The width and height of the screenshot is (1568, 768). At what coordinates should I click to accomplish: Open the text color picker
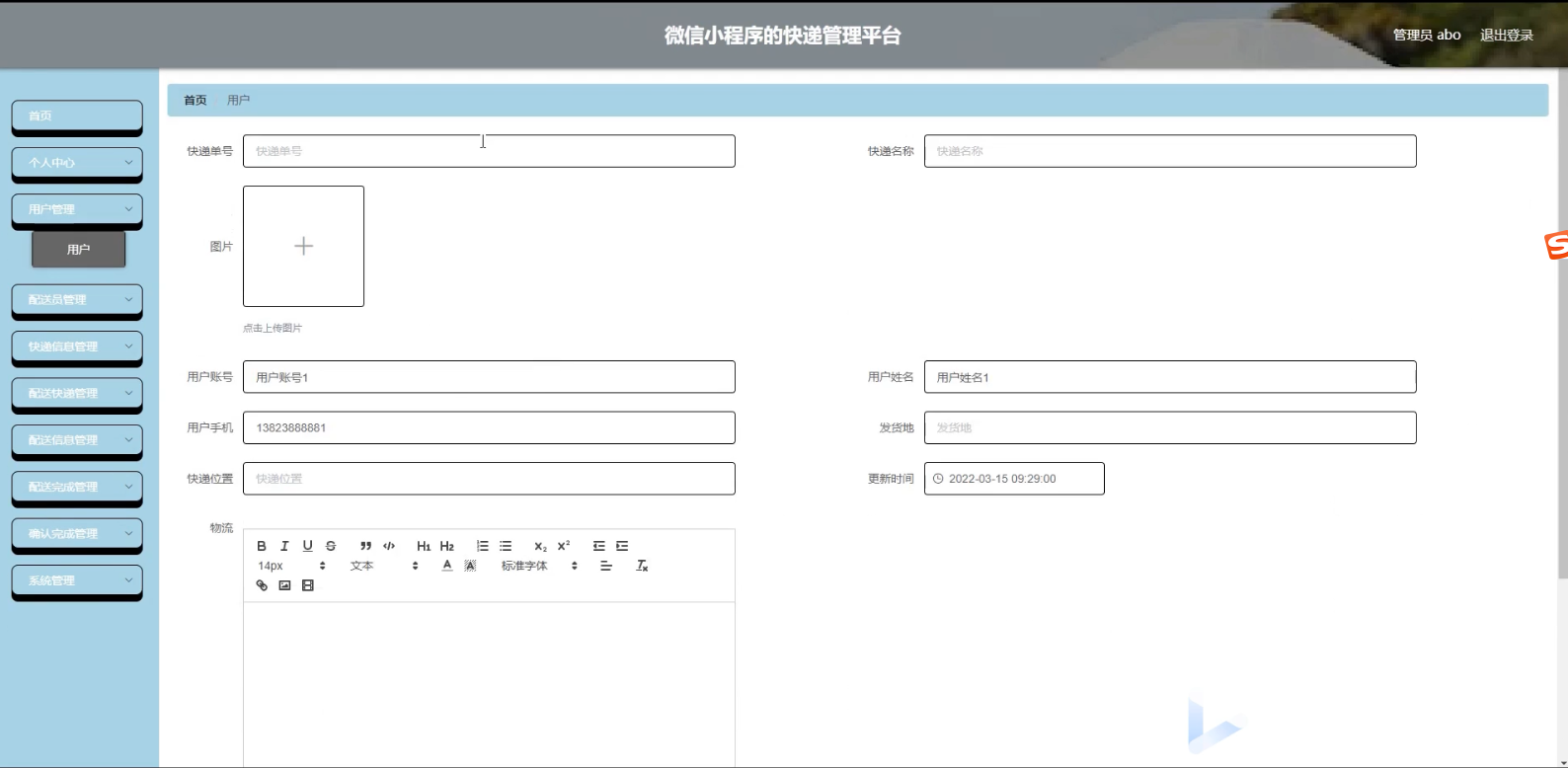447,566
